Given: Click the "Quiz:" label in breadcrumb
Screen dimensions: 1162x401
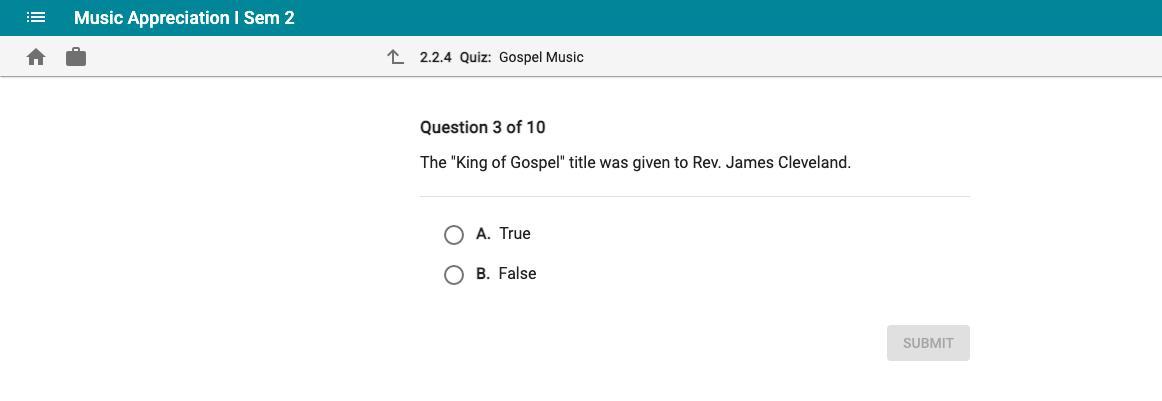Looking at the screenshot, I should [x=475, y=57].
